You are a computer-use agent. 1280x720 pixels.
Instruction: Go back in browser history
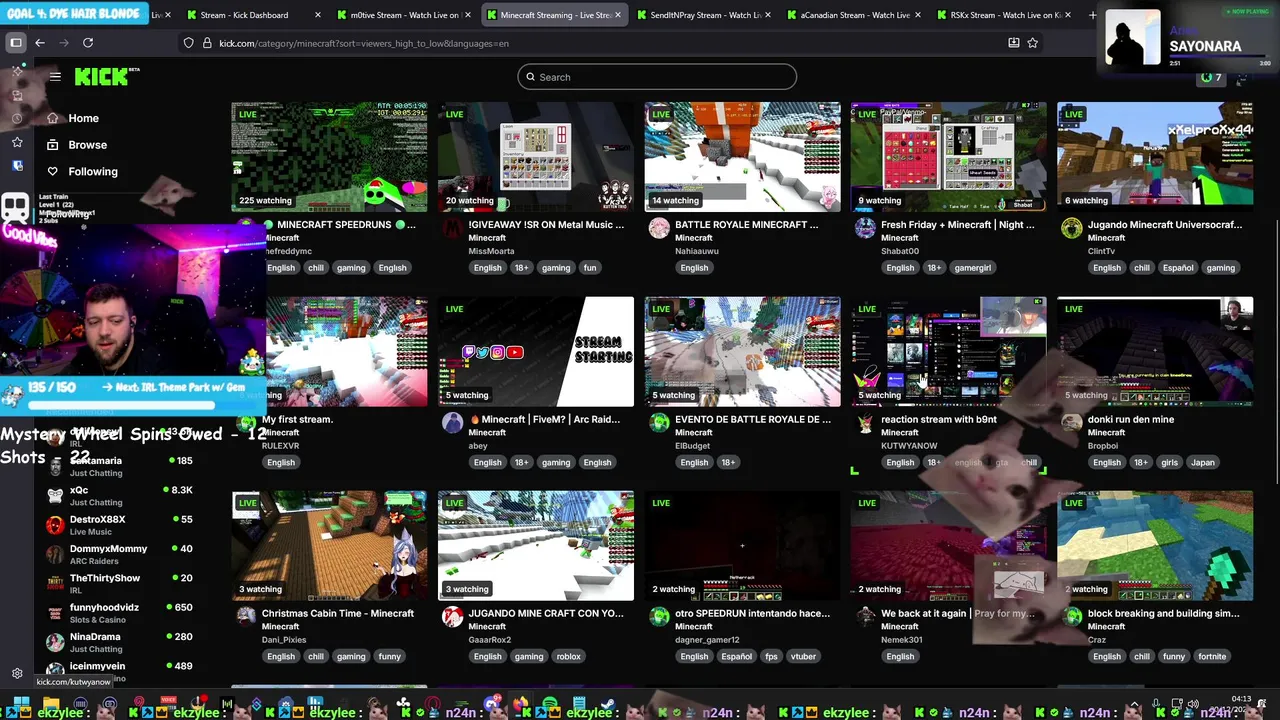tap(40, 43)
